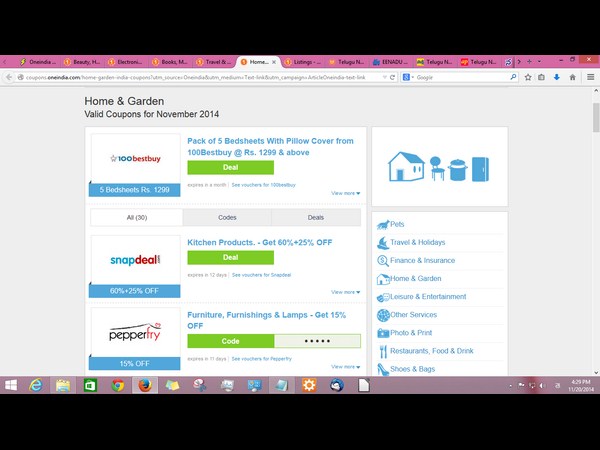Reveal the Pepperfry coupon Code button

pyautogui.click(x=230, y=341)
